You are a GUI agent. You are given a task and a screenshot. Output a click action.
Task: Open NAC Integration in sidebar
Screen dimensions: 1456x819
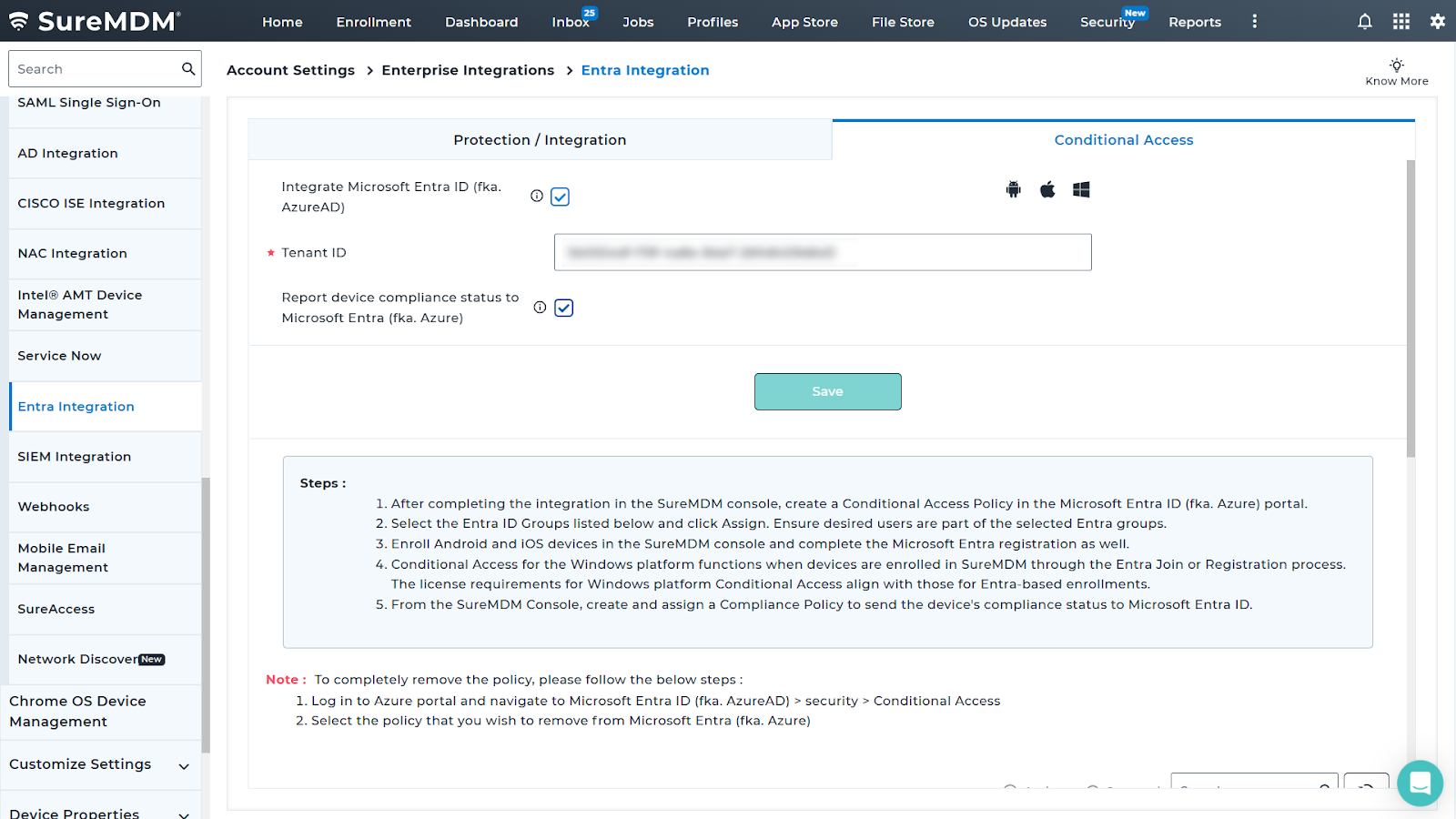(x=105, y=253)
